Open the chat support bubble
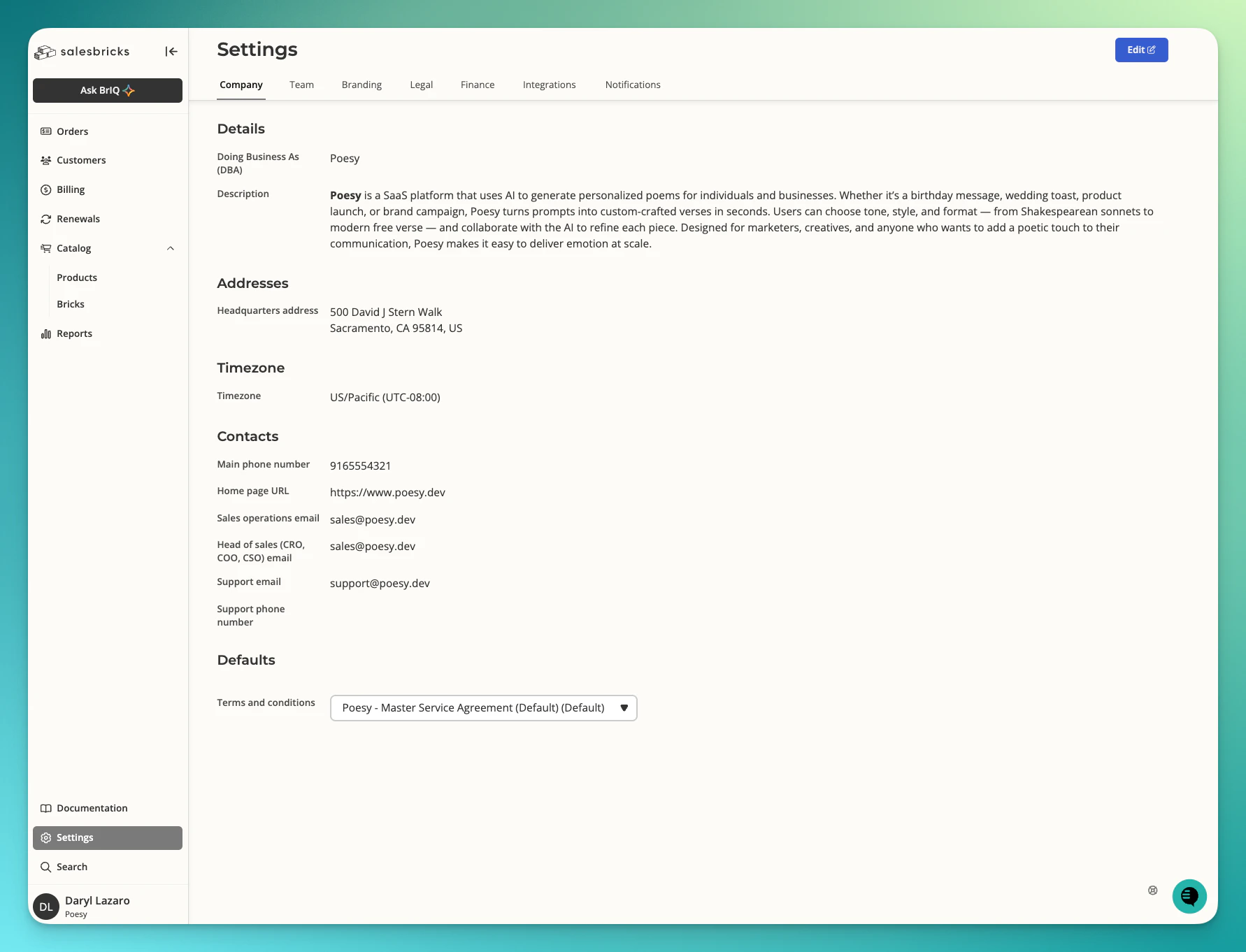Screen dimensions: 1246x952 click(1189, 896)
